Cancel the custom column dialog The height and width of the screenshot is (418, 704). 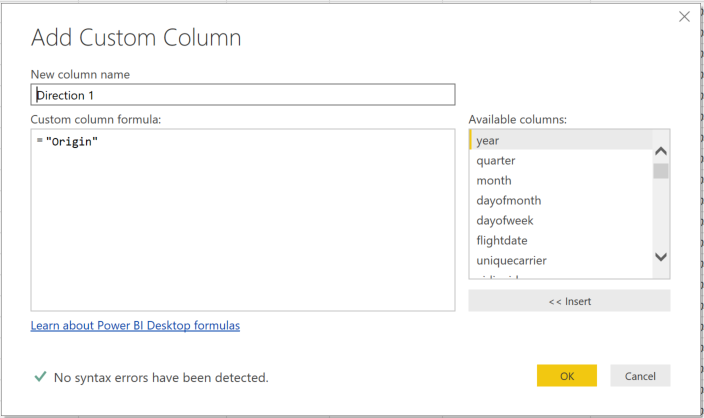tap(640, 376)
